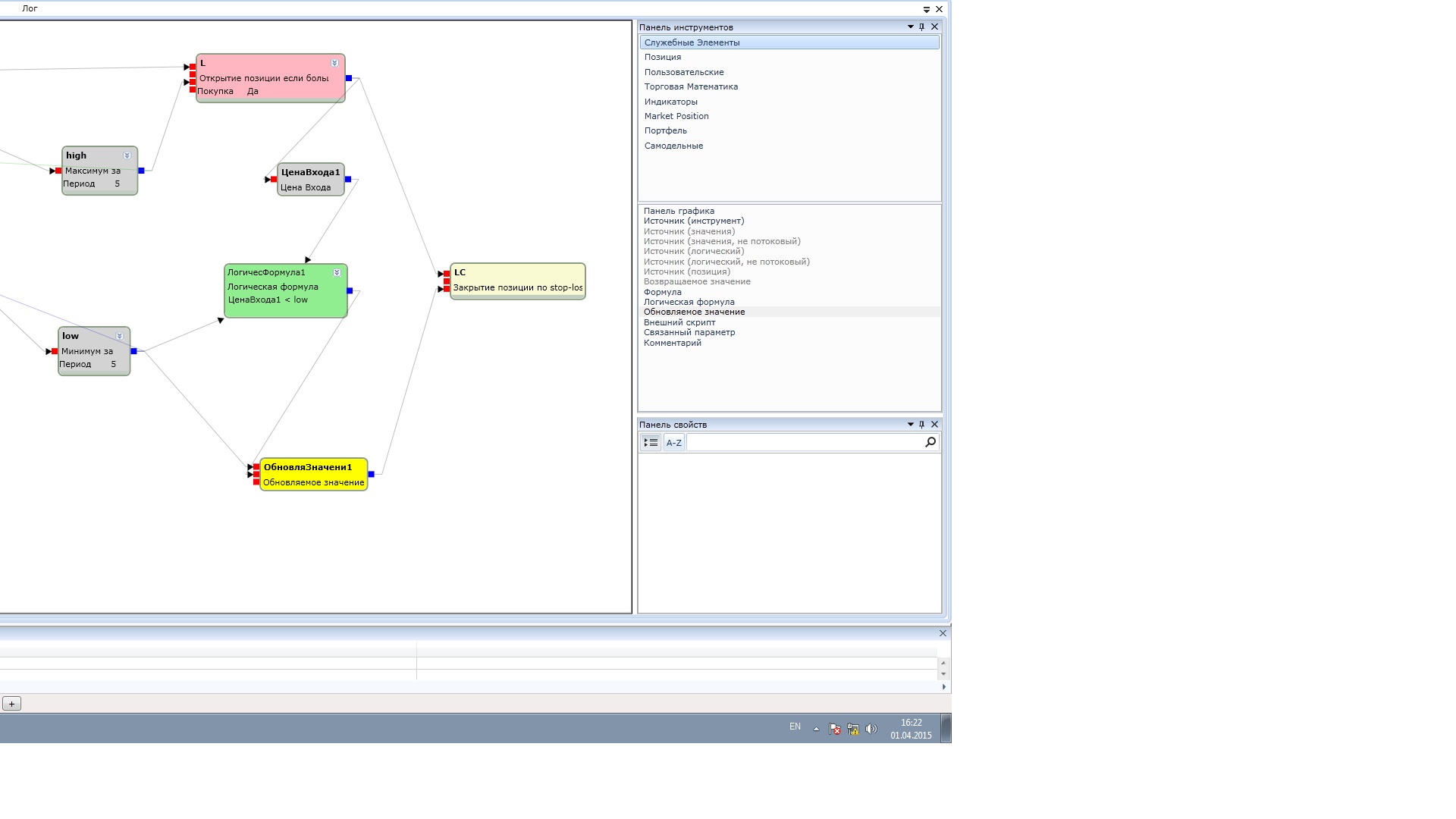Pin the Панель инструментов panel
The image size is (1456, 819).
922,27
